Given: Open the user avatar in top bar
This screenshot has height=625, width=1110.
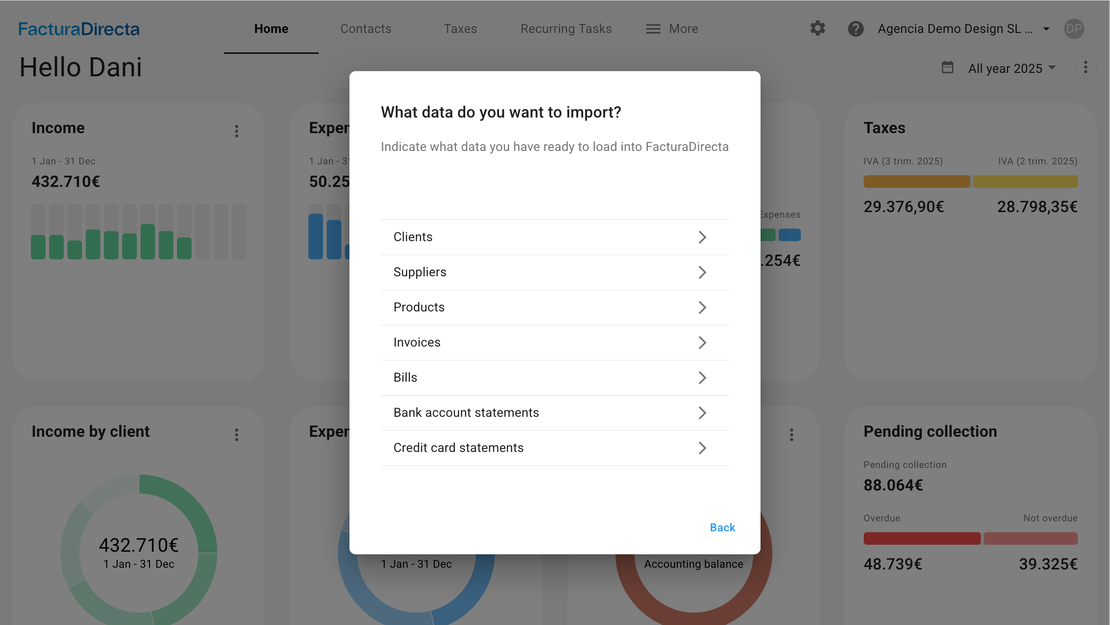Looking at the screenshot, I should click(1074, 29).
